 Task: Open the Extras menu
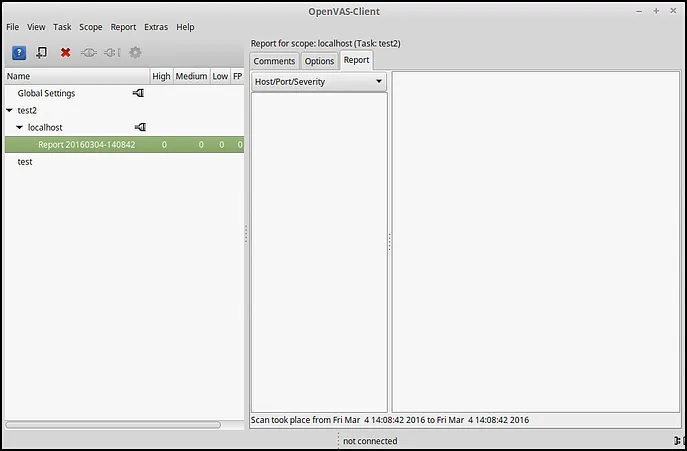click(x=156, y=27)
